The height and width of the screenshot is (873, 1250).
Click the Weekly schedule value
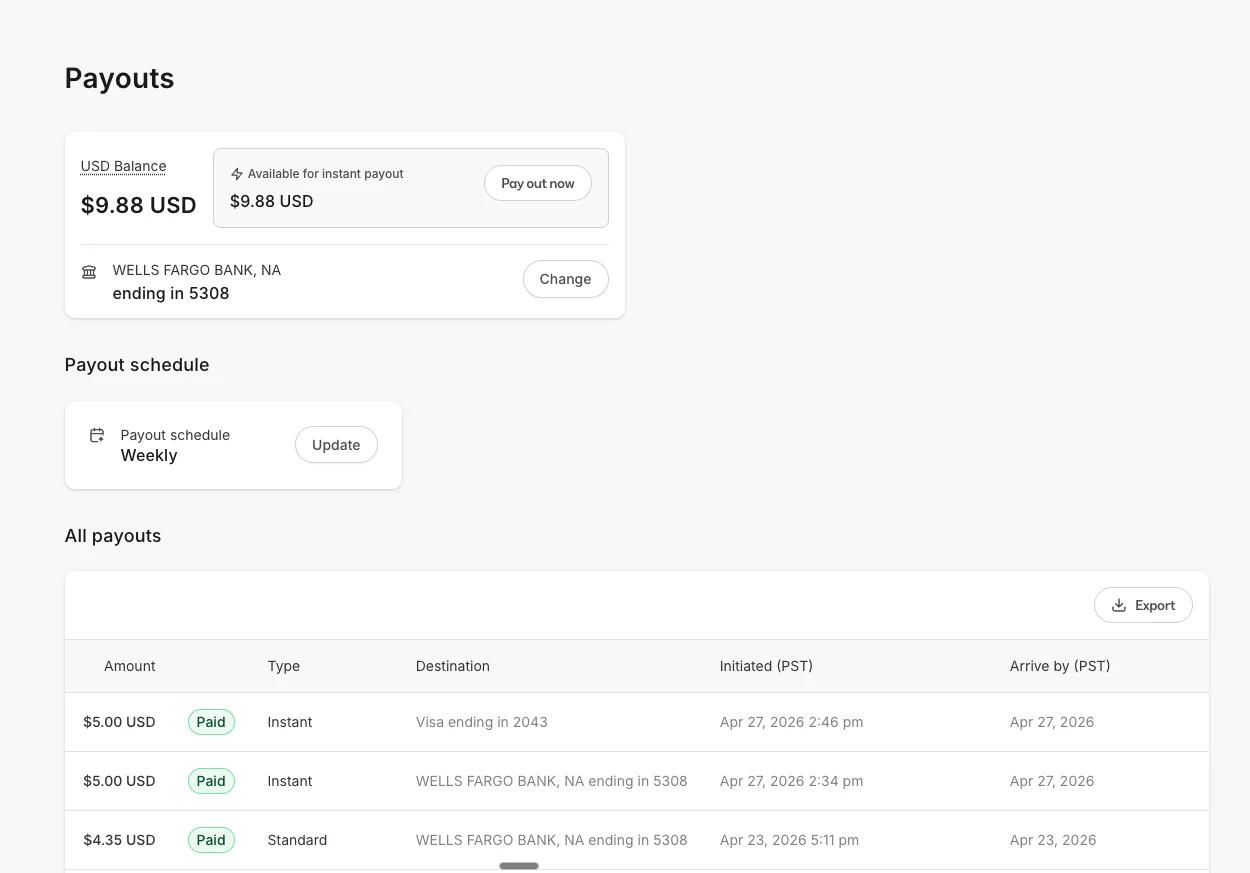click(x=149, y=455)
